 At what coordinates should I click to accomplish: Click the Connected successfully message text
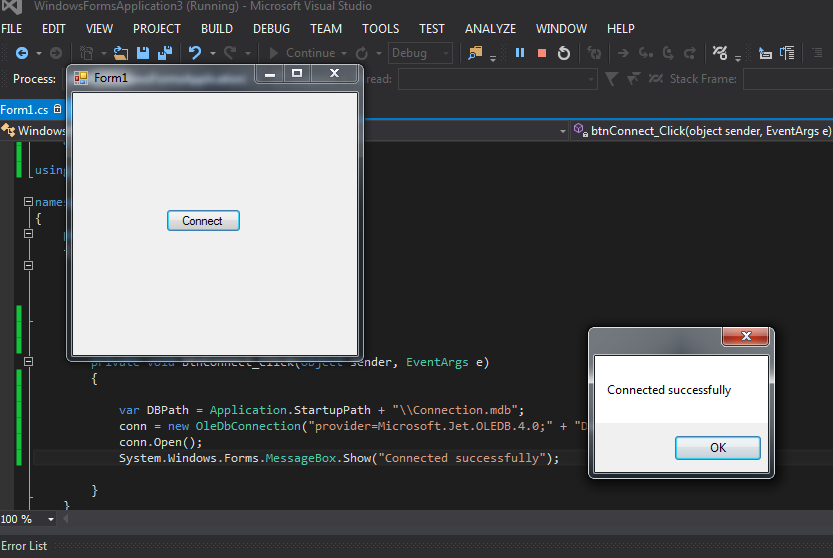(669, 390)
